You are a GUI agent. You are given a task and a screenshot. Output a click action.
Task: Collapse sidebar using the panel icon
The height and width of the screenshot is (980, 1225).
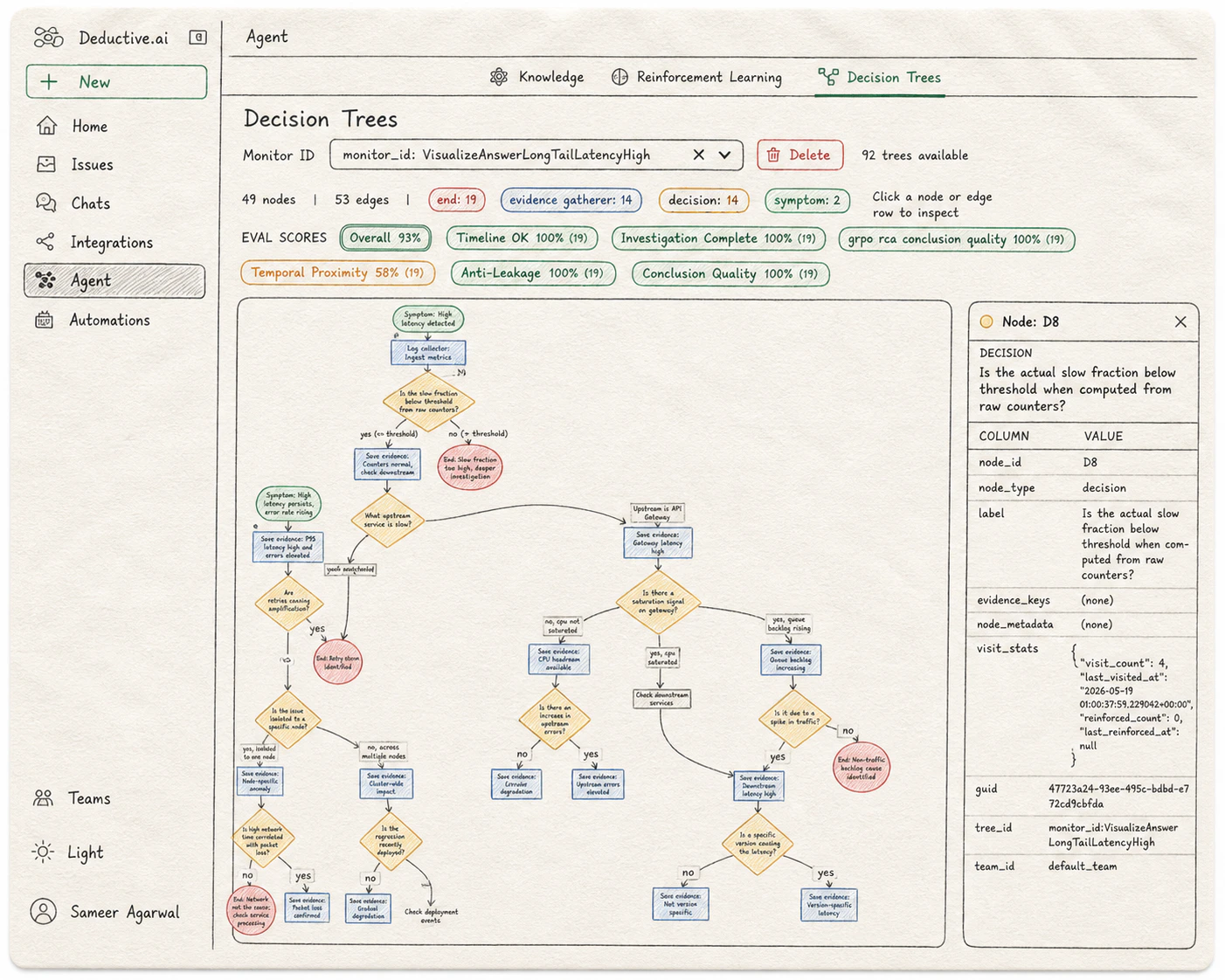pos(198,37)
